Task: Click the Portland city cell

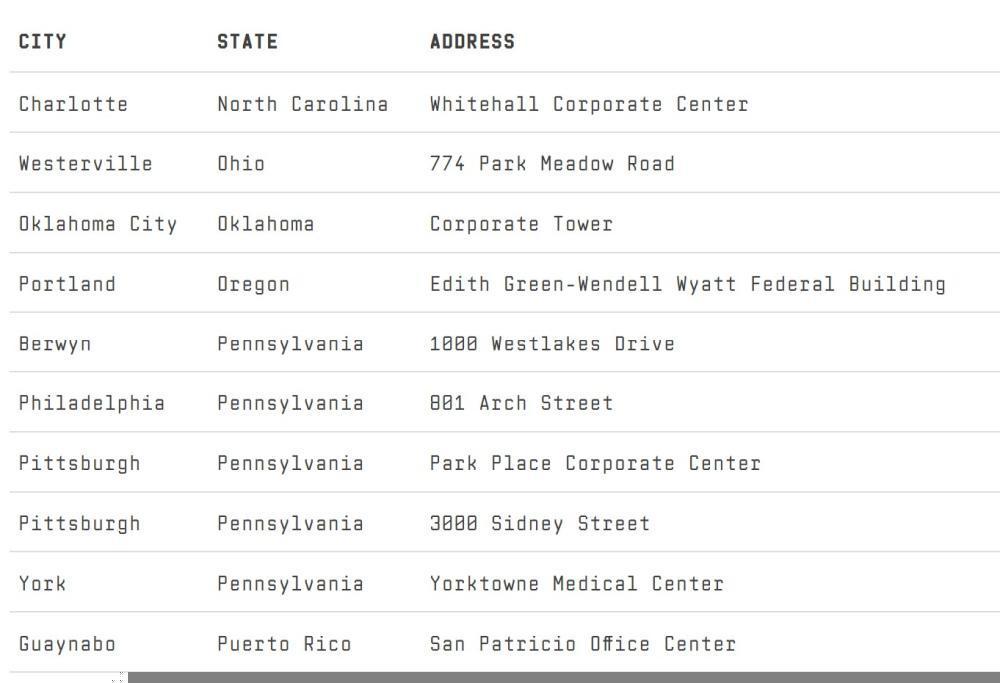Action: point(67,284)
